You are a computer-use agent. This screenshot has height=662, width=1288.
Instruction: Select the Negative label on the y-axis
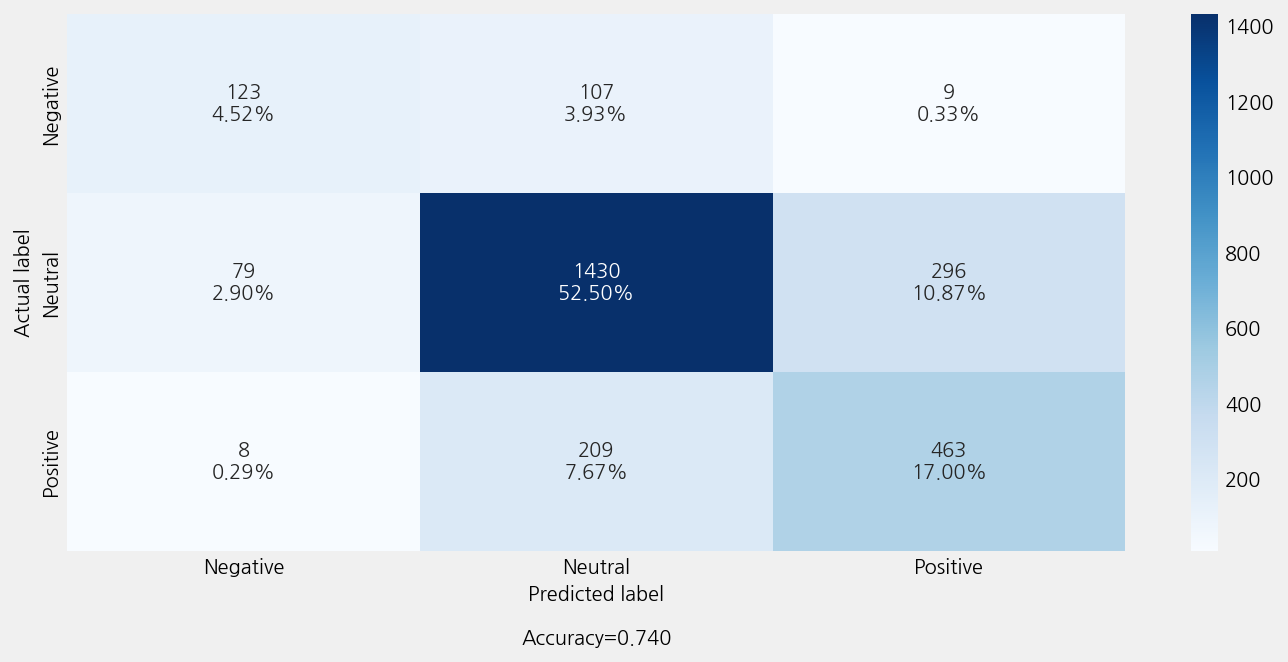coord(51,105)
